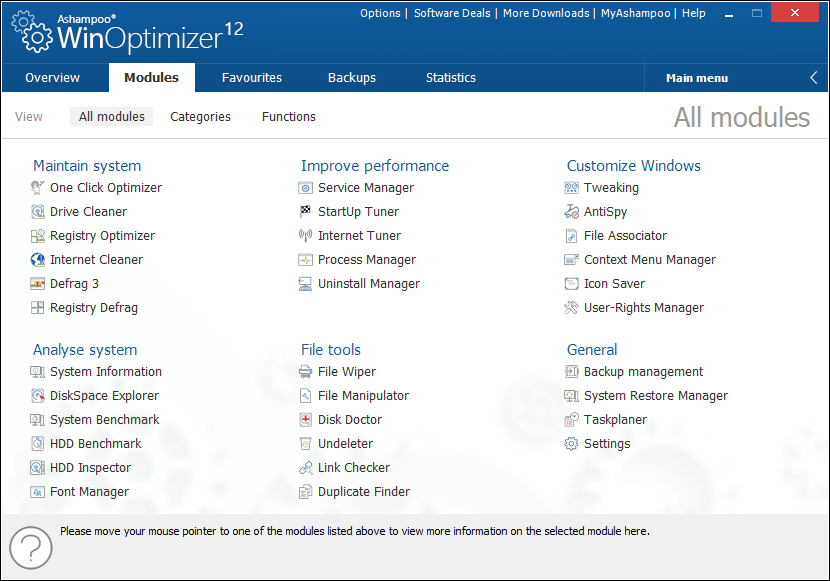The image size is (830, 581).
Task: Open Software Deals link
Action: 452,13
